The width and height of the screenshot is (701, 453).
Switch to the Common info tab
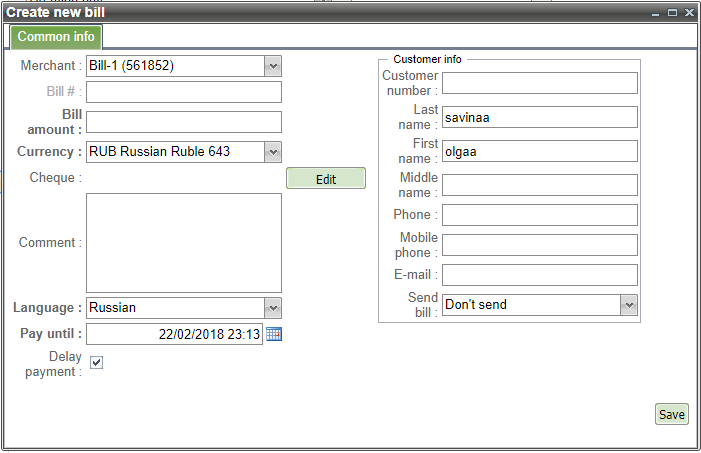[56, 37]
